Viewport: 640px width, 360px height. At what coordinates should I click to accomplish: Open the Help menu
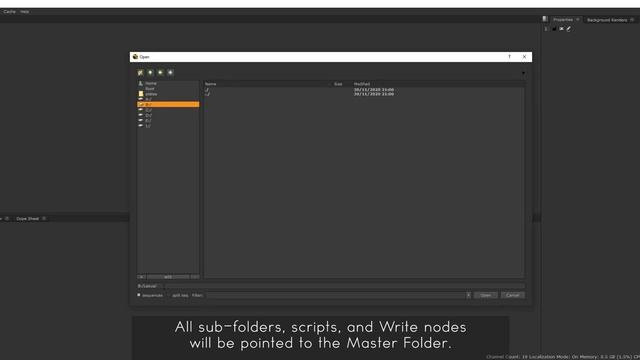point(24,11)
